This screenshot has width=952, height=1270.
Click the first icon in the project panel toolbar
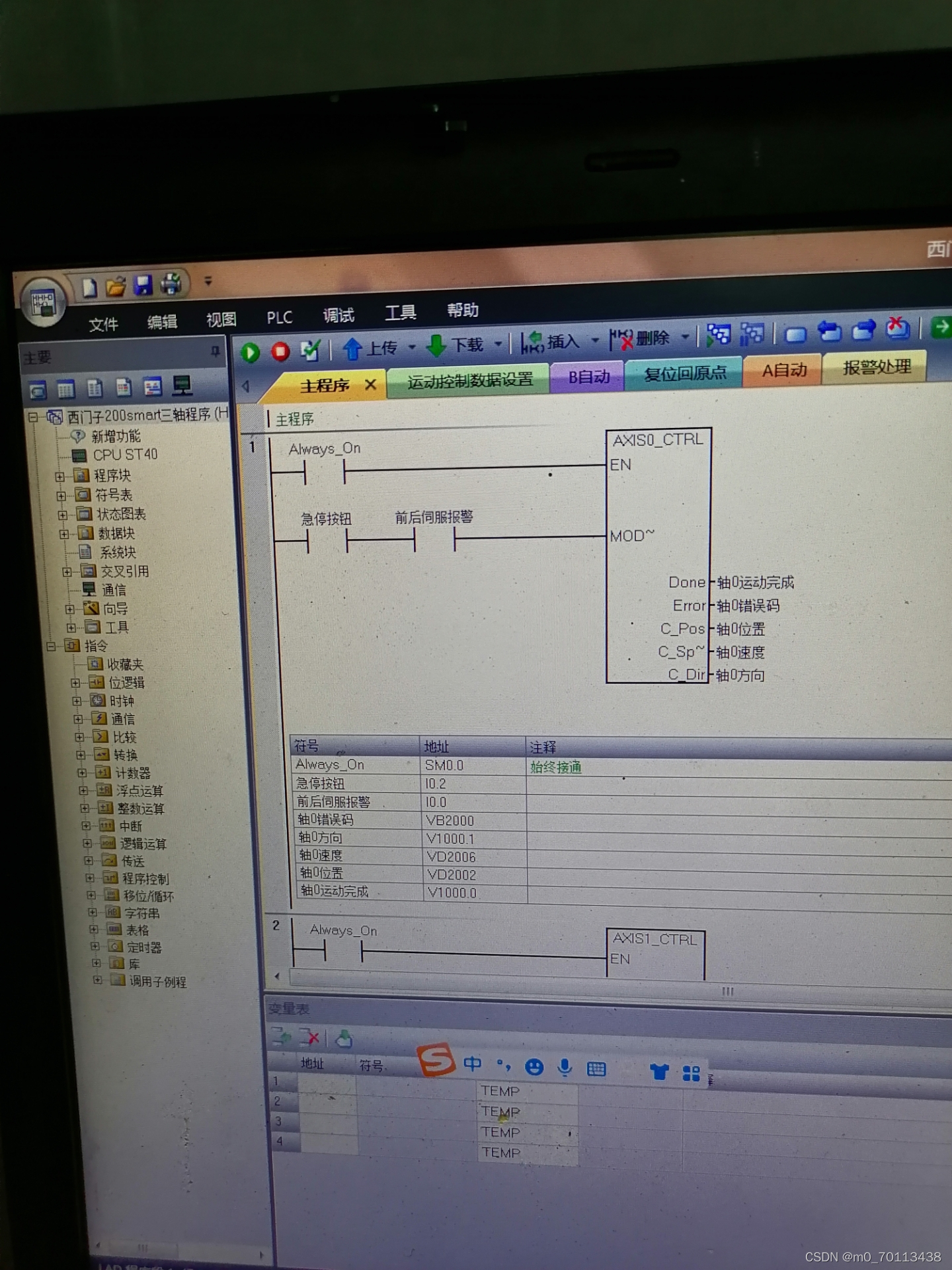38,391
